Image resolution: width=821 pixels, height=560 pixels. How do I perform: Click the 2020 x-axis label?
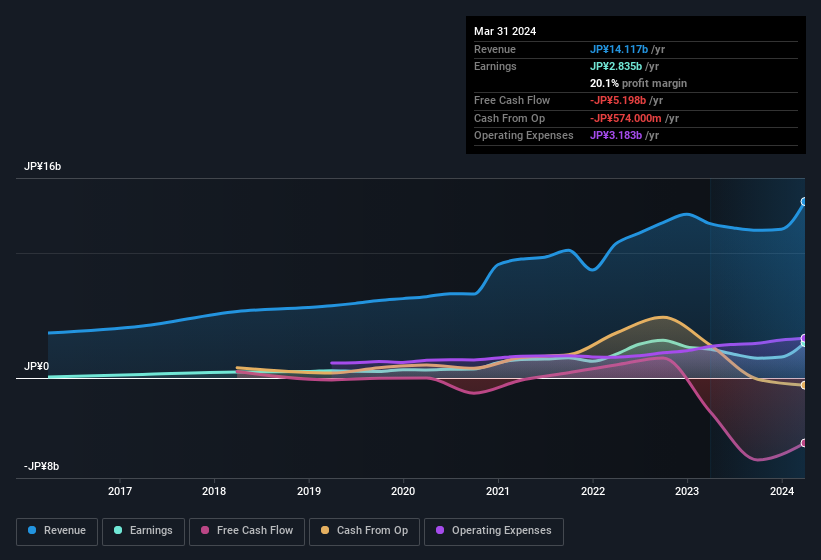click(403, 491)
